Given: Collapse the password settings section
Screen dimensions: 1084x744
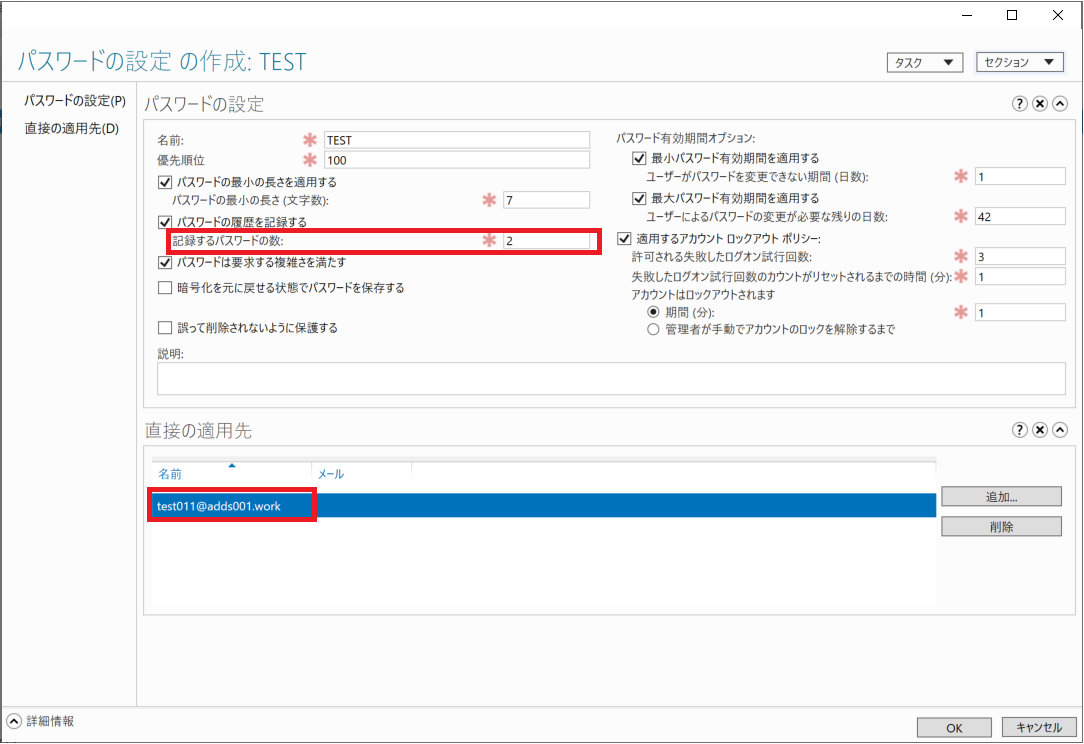Looking at the screenshot, I should tap(1059, 104).
